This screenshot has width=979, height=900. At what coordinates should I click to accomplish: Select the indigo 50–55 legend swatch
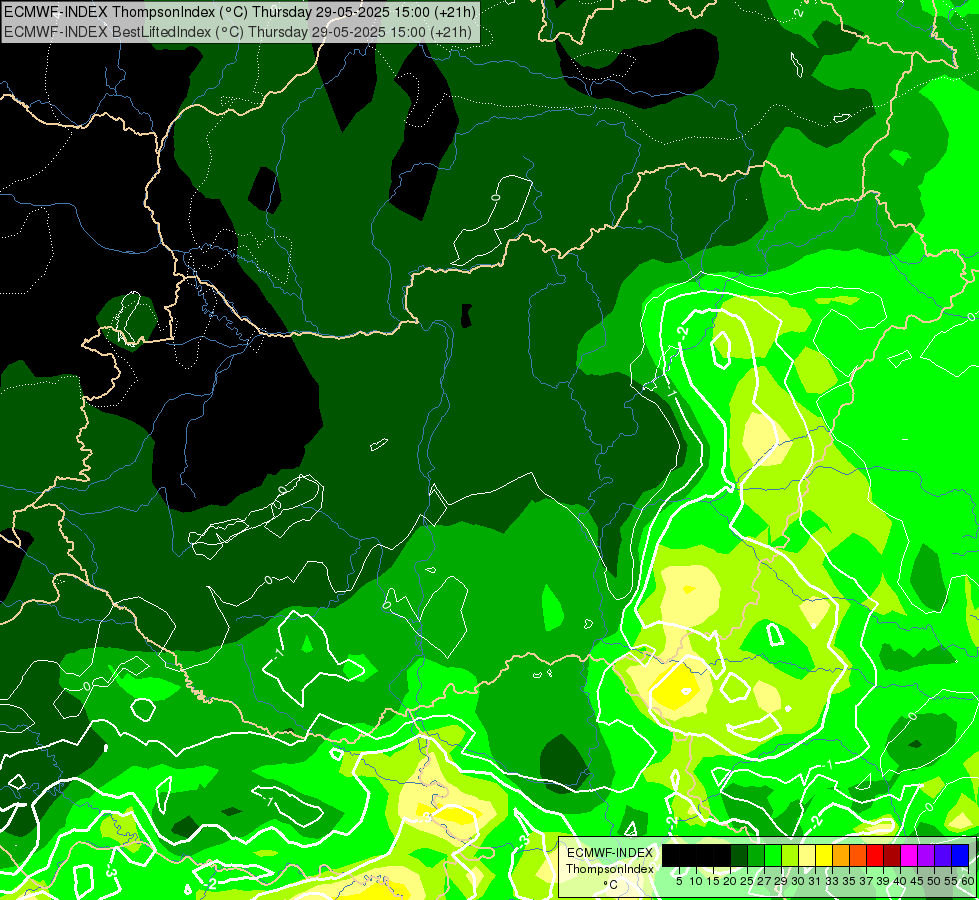click(943, 855)
